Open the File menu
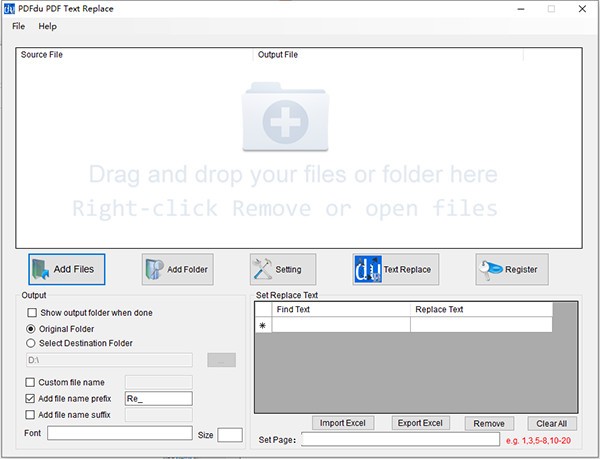The height and width of the screenshot is (459, 600). pyautogui.click(x=18, y=26)
